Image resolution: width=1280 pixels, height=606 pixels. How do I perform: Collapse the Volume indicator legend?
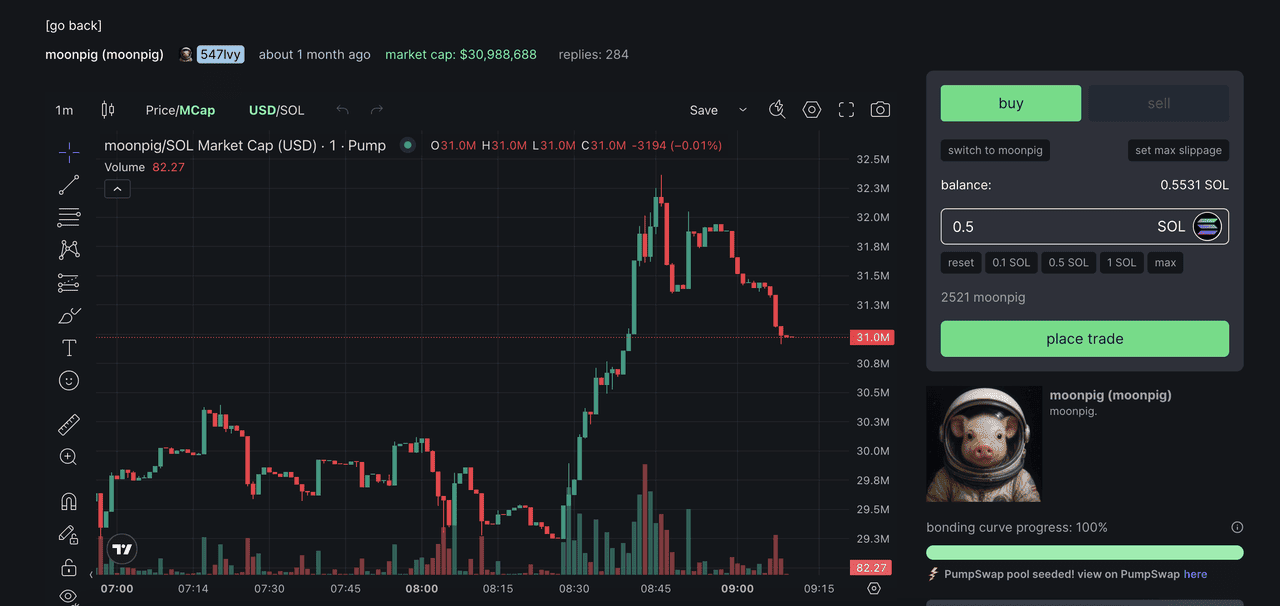[x=117, y=188]
